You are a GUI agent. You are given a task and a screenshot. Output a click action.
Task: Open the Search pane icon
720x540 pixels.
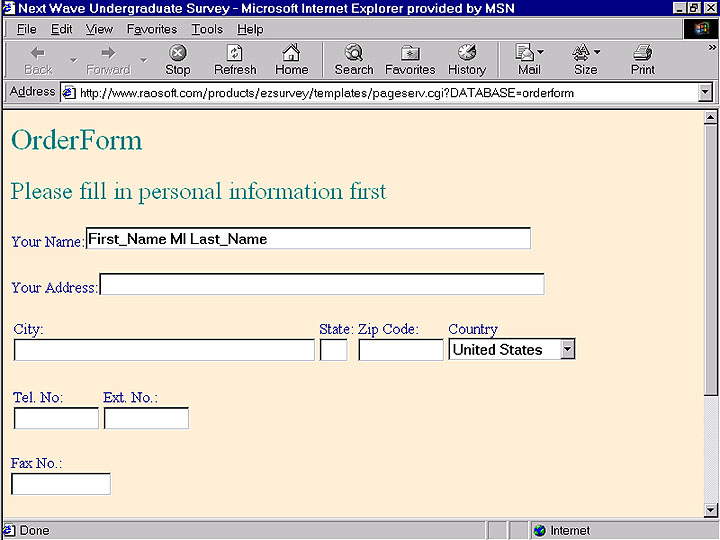(x=354, y=61)
